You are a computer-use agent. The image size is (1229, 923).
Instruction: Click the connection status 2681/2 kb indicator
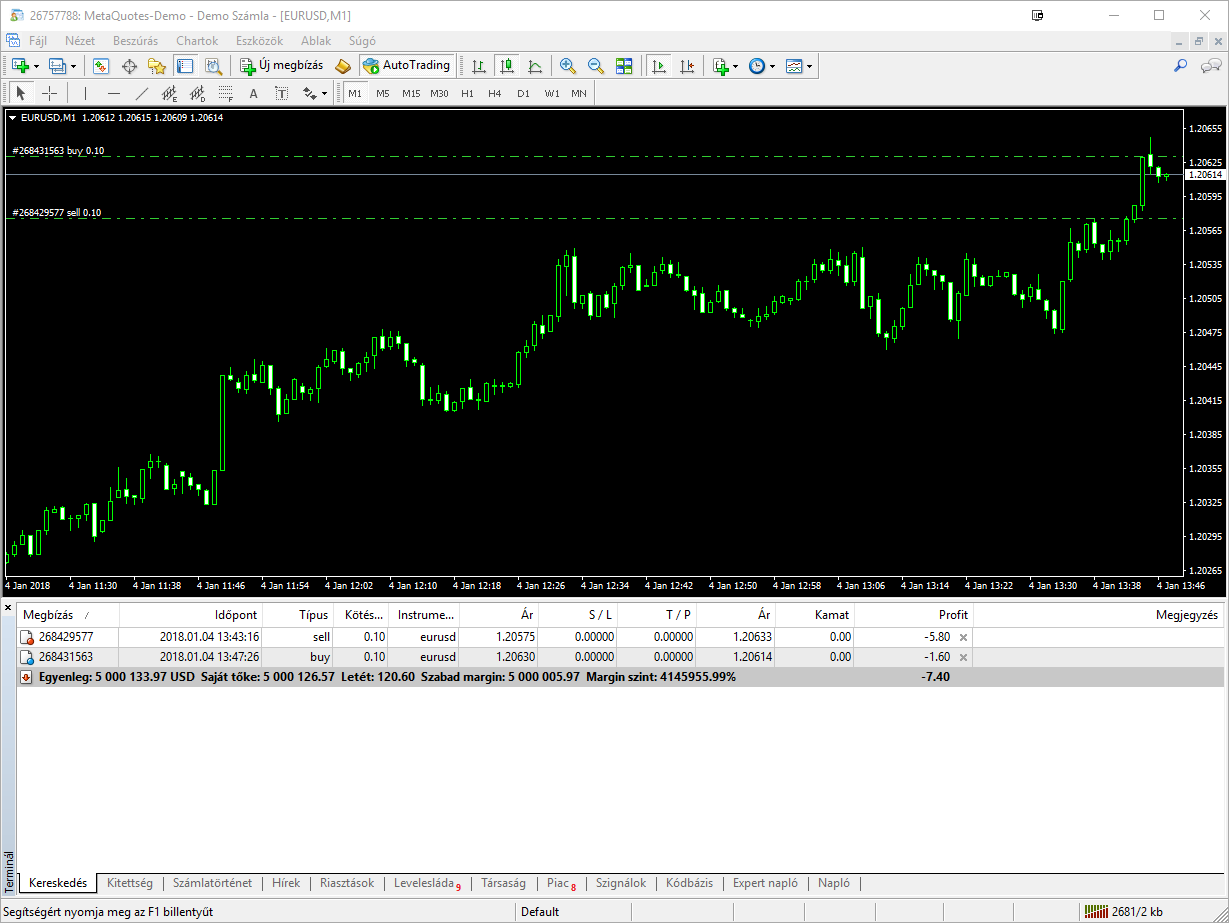point(1124,912)
